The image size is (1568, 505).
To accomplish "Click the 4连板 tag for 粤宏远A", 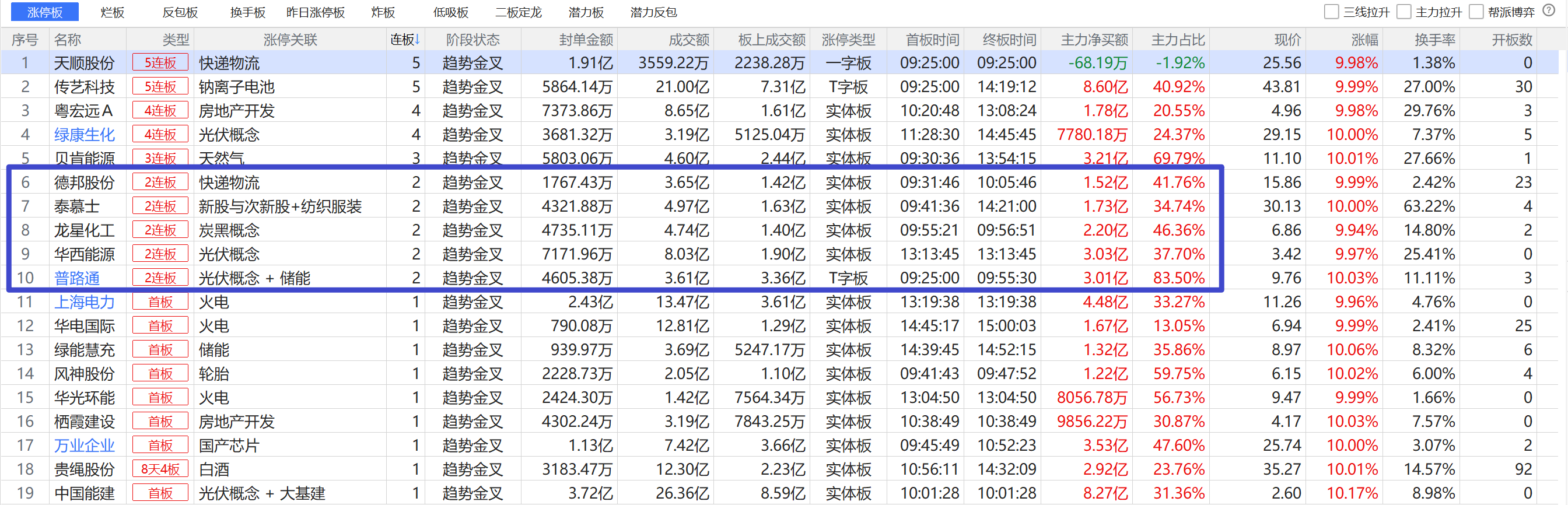I will 160,111.
